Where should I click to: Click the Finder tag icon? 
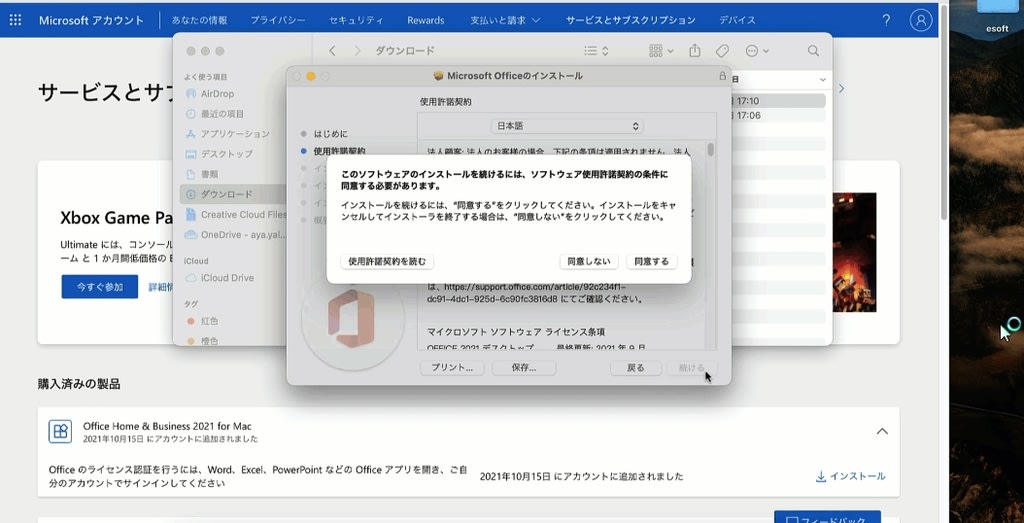click(x=722, y=51)
